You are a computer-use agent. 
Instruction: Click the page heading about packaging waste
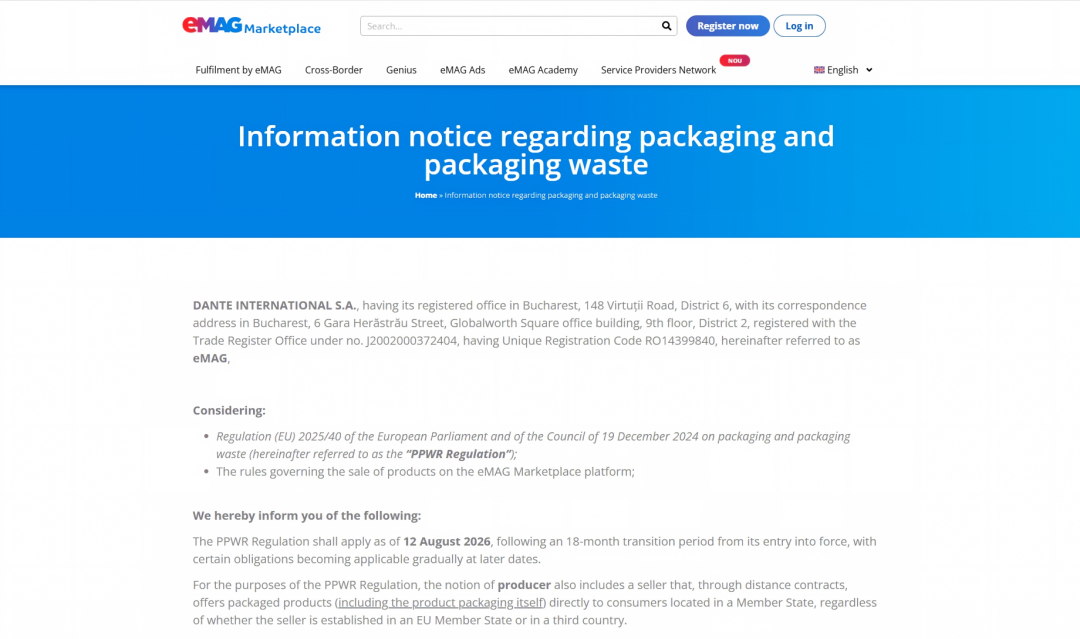click(536, 150)
